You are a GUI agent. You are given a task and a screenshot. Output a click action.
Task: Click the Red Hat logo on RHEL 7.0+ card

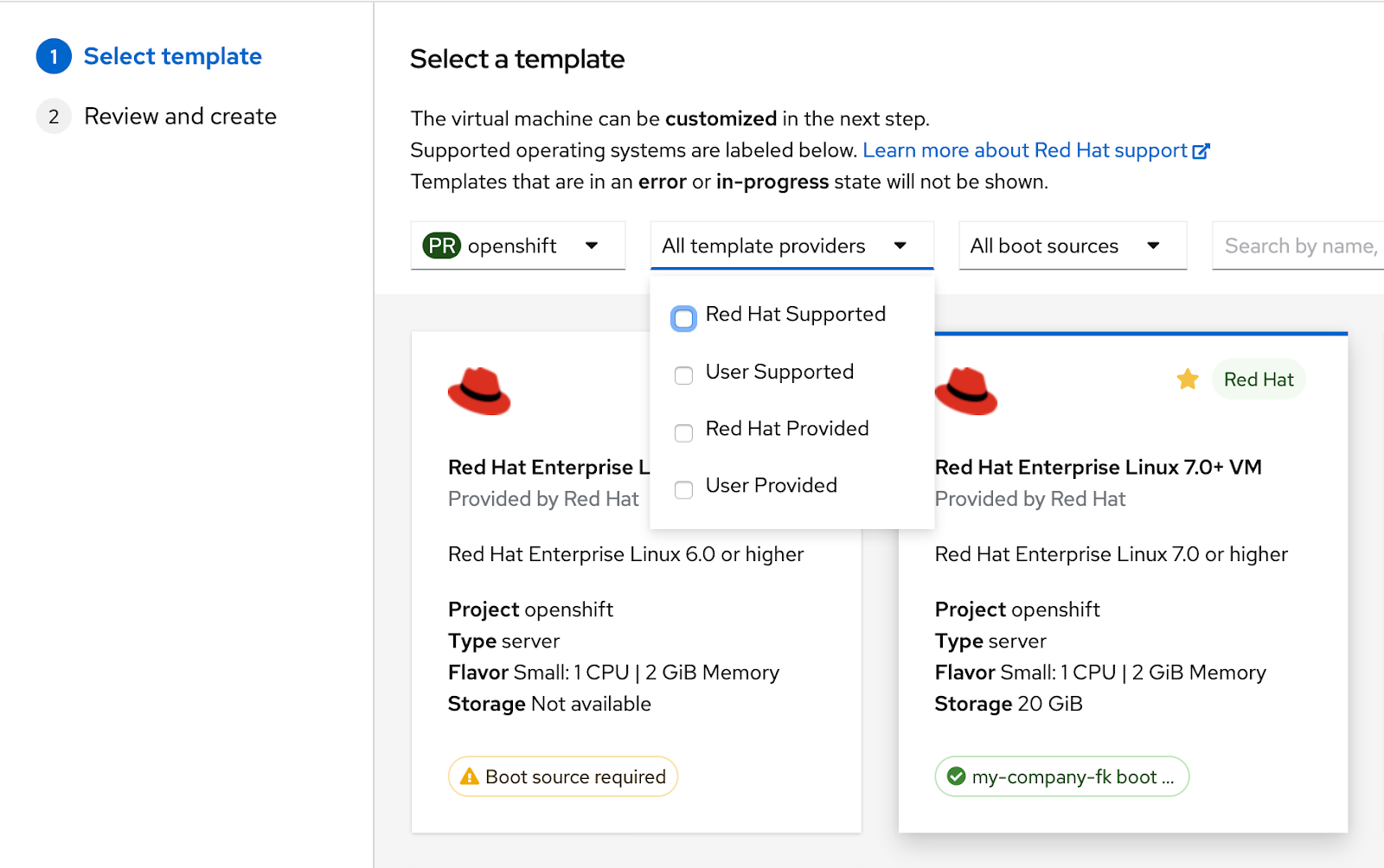965,392
